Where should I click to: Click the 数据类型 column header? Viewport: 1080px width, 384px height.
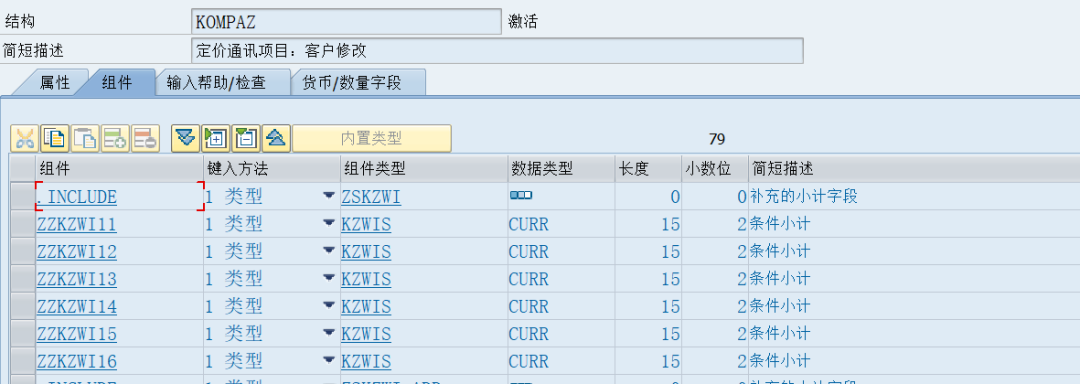[x=561, y=169]
